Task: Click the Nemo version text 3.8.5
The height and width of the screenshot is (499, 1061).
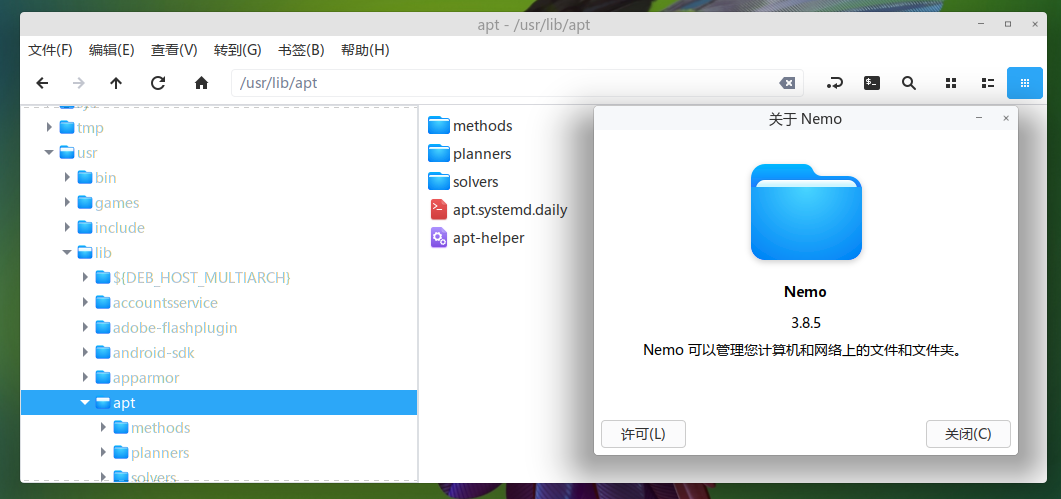Action: [805, 322]
